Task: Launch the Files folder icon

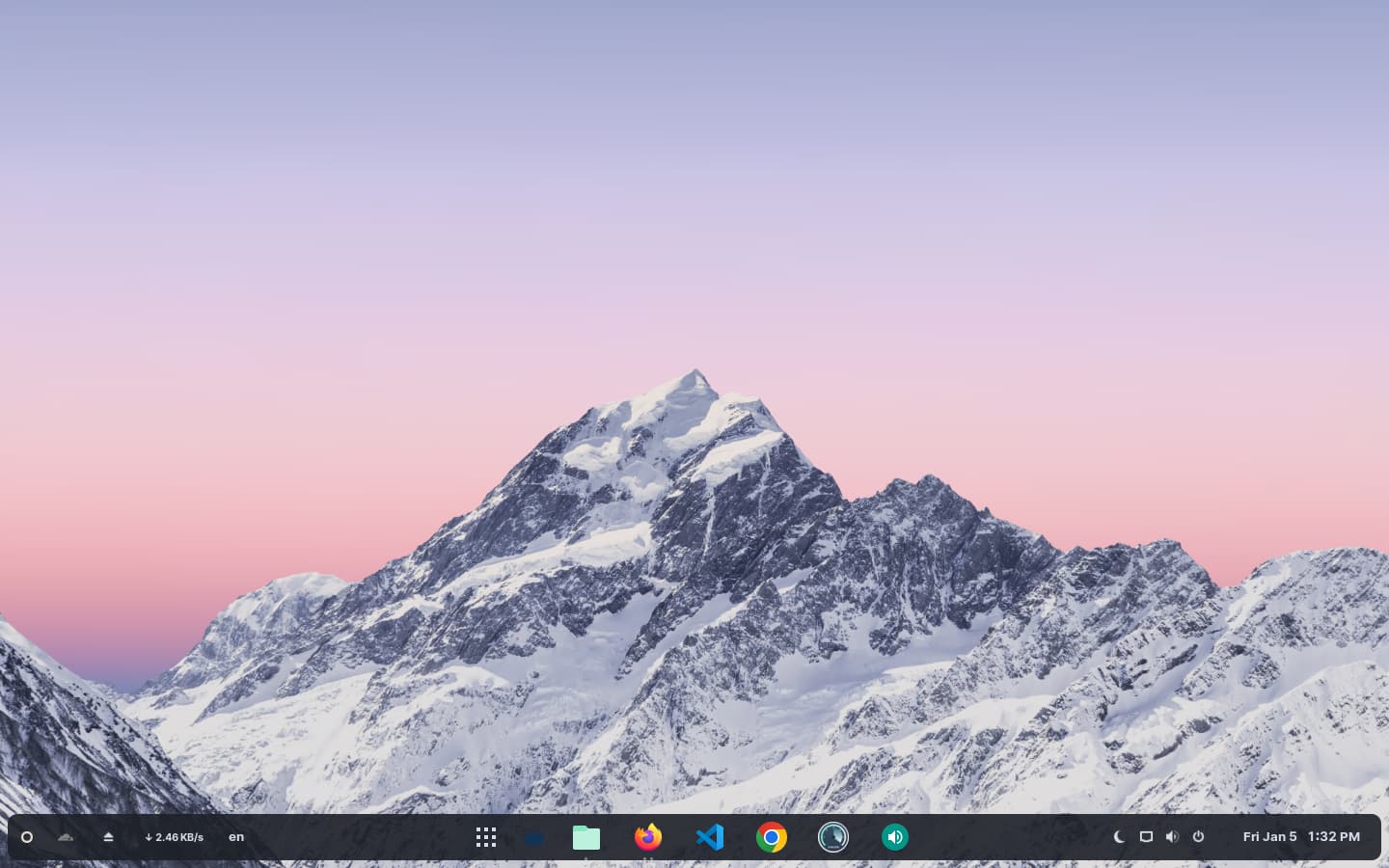Action: coord(586,837)
